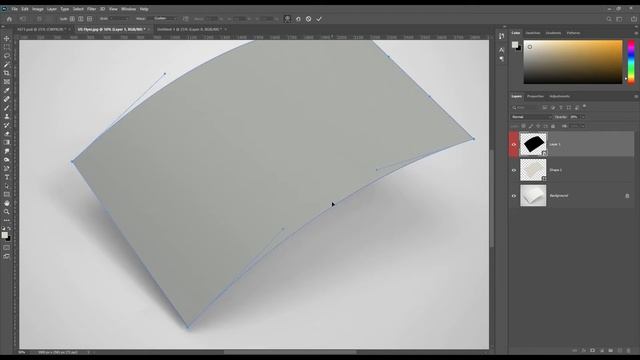Viewport: 640px width, 360px height.
Task: Toggle lock image pixels brush icon
Action: click(531, 126)
